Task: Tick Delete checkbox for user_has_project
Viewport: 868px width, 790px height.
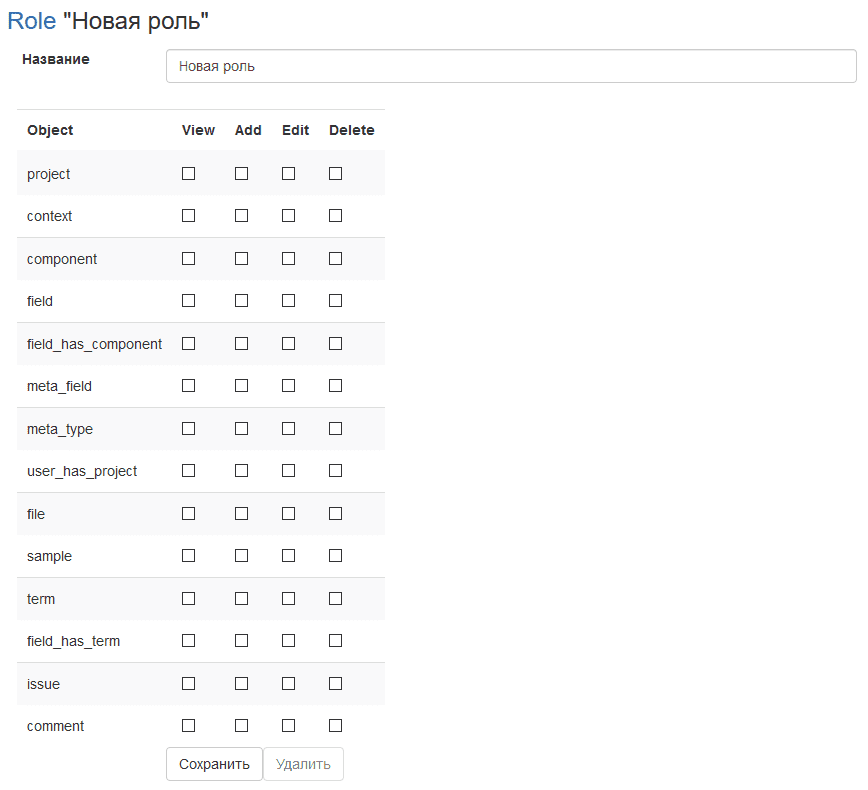Action: (x=335, y=470)
